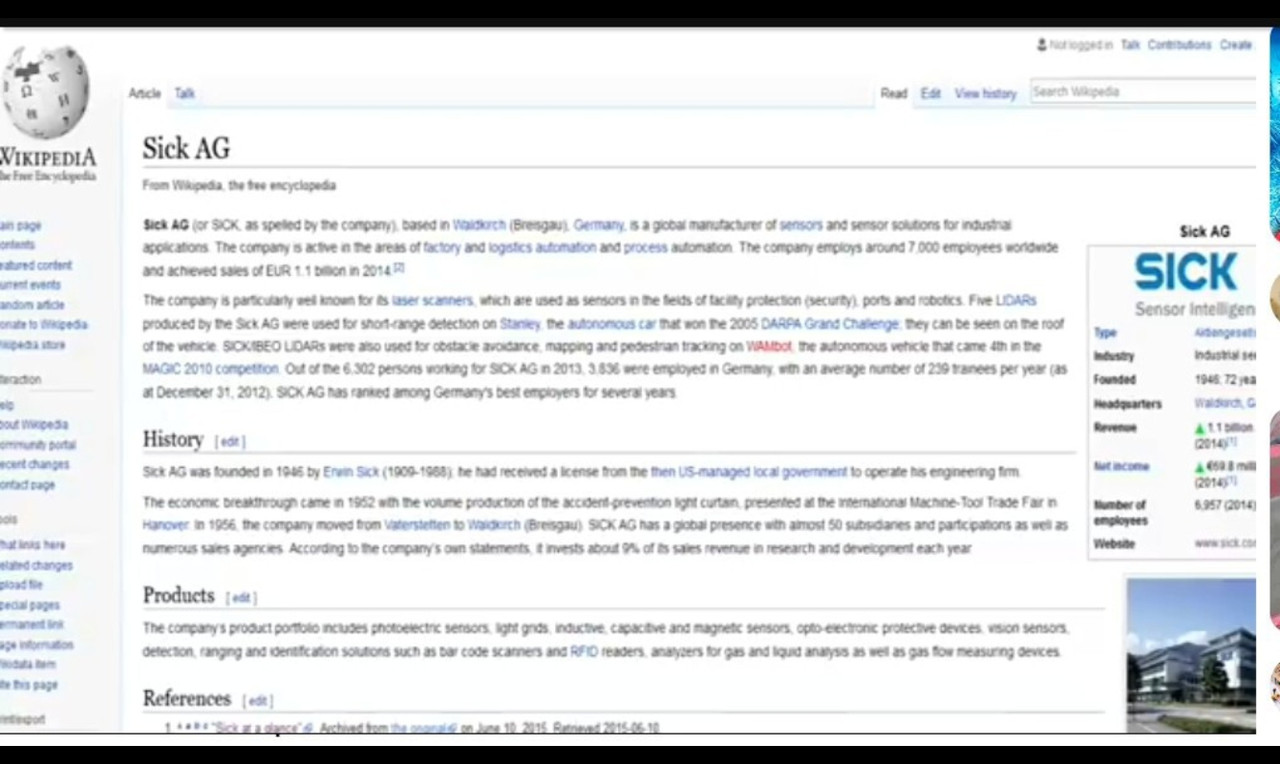The height and width of the screenshot is (764, 1280).
Task: Open the MAGIC 2010 competition link
Action: (210, 369)
